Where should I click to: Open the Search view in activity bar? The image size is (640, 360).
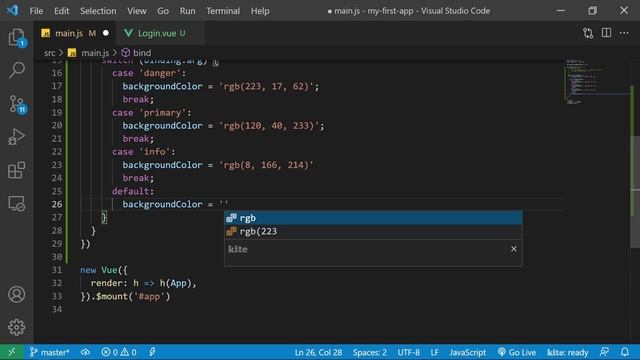point(16,70)
